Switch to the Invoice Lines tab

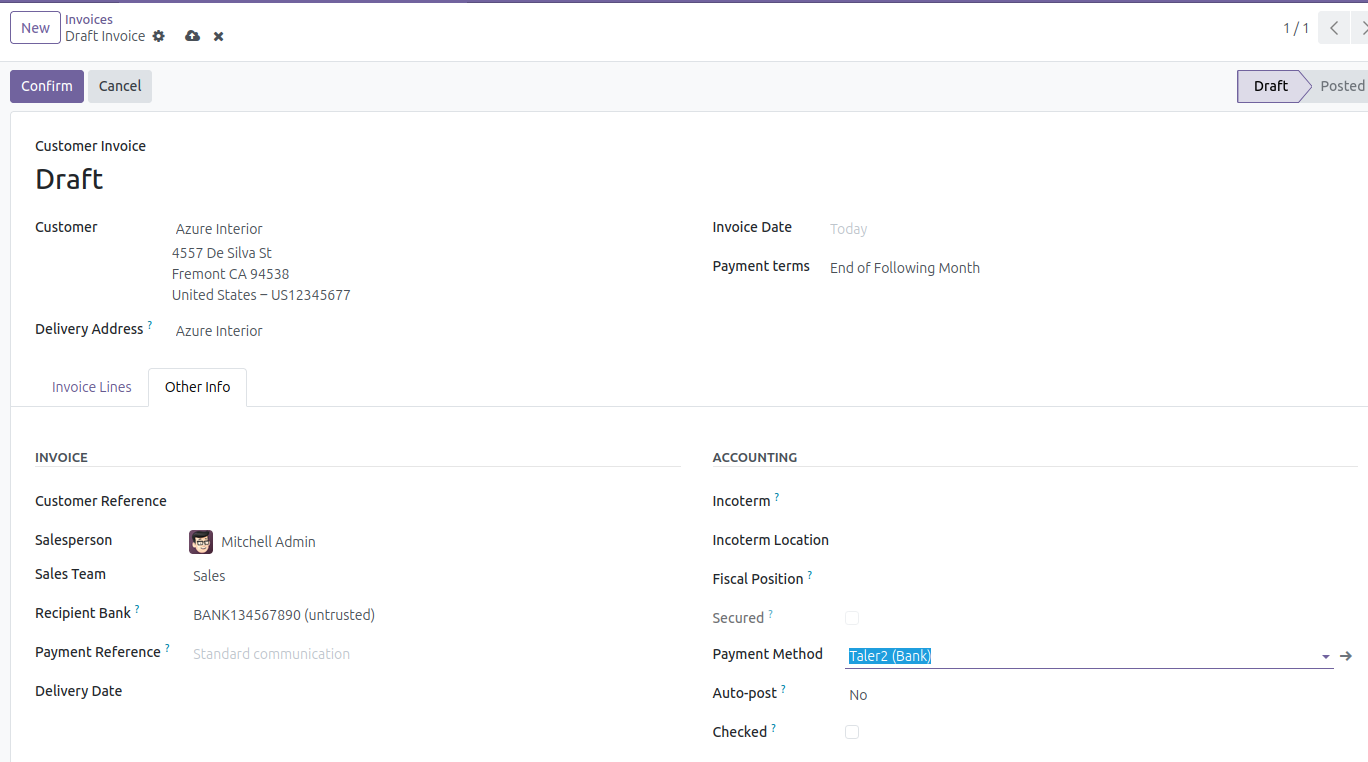[x=92, y=387]
